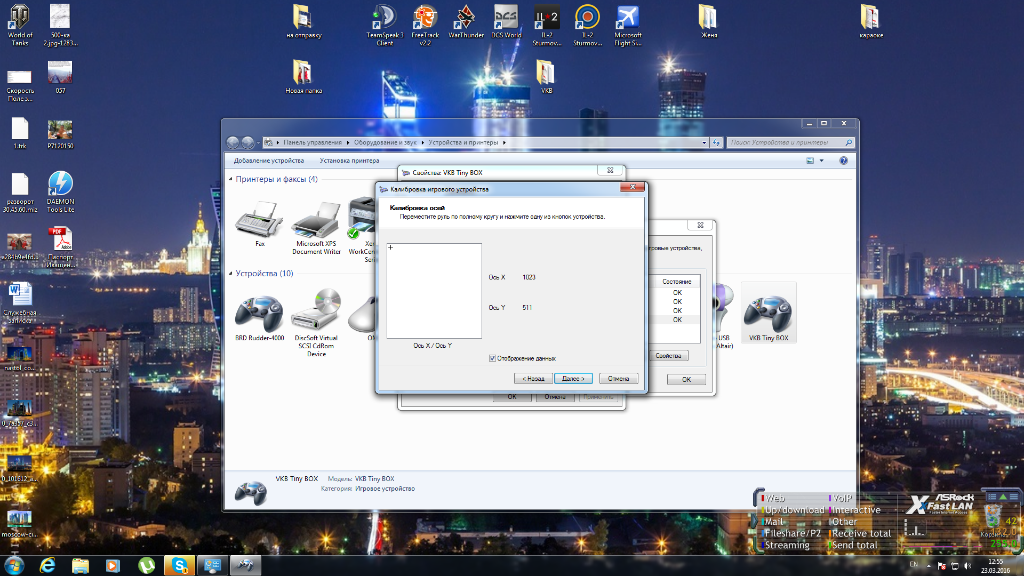Click the network tray icon
The width and height of the screenshot is (1024, 576).
(x=955, y=566)
